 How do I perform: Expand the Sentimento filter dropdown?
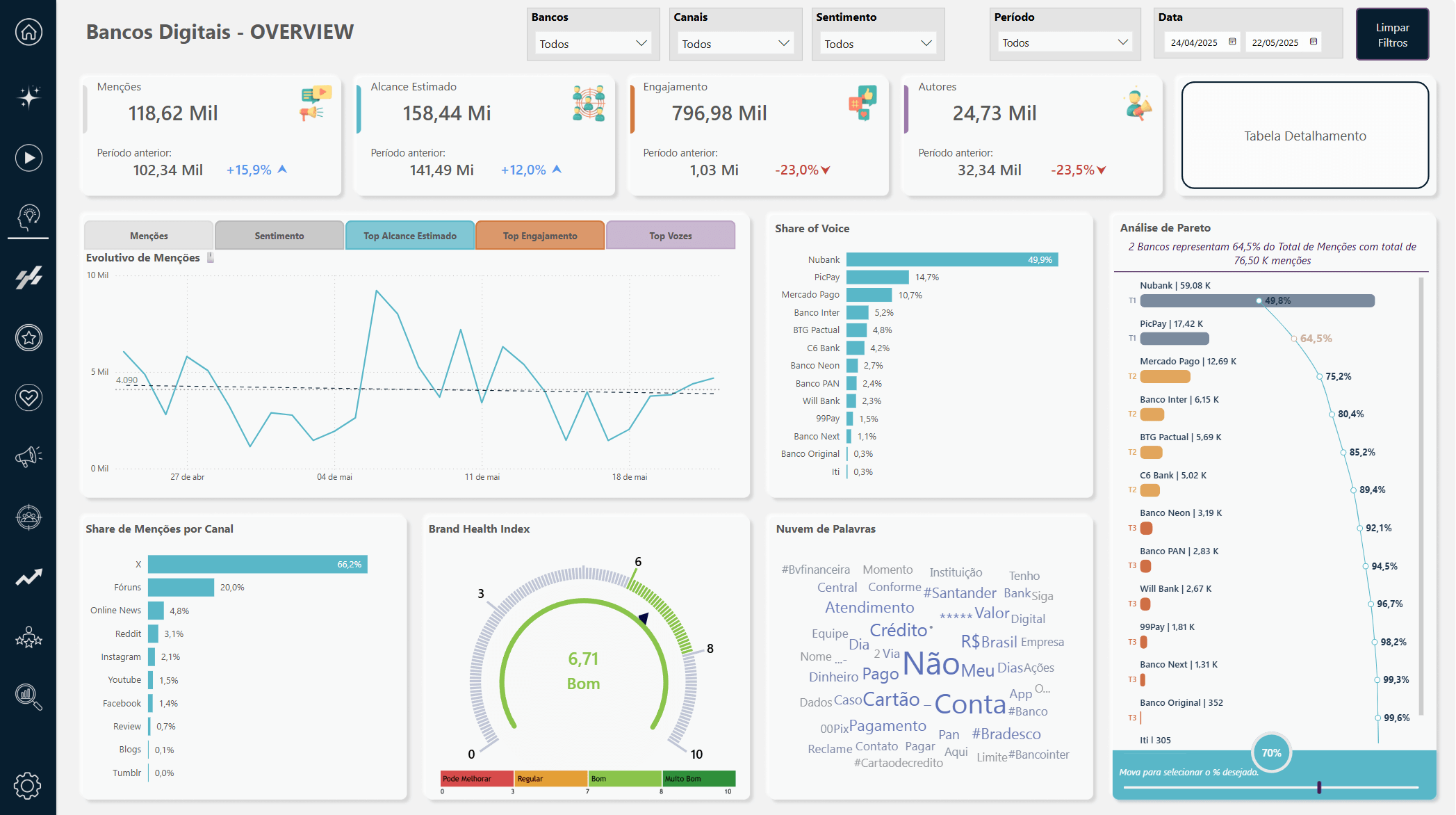tap(878, 43)
